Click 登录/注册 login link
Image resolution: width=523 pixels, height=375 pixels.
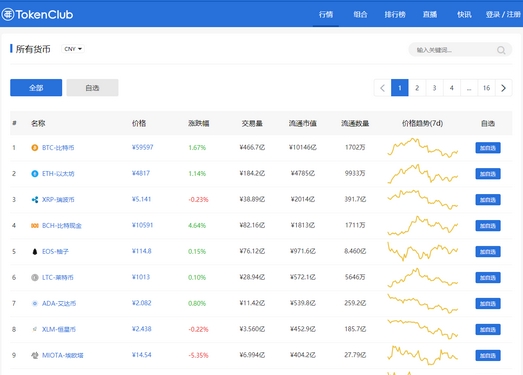tap(503, 14)
